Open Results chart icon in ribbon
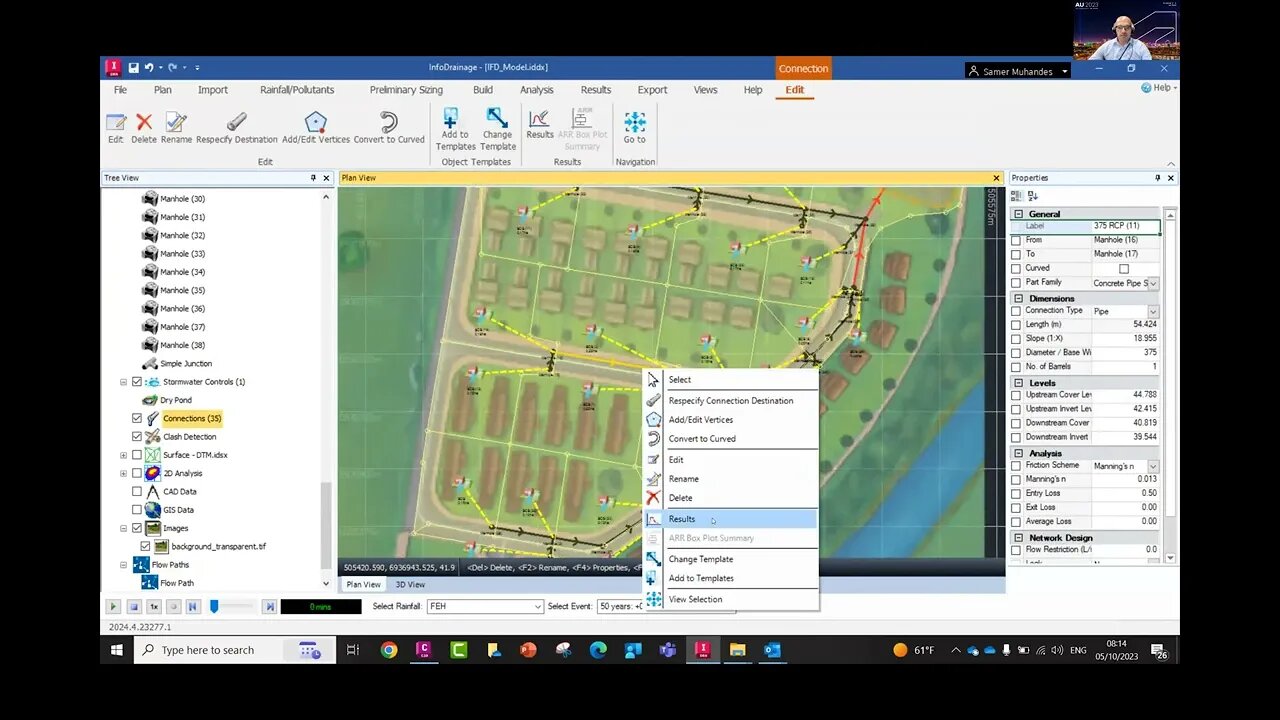This screenshot has height=720, width=1280. tap(539, 119)
